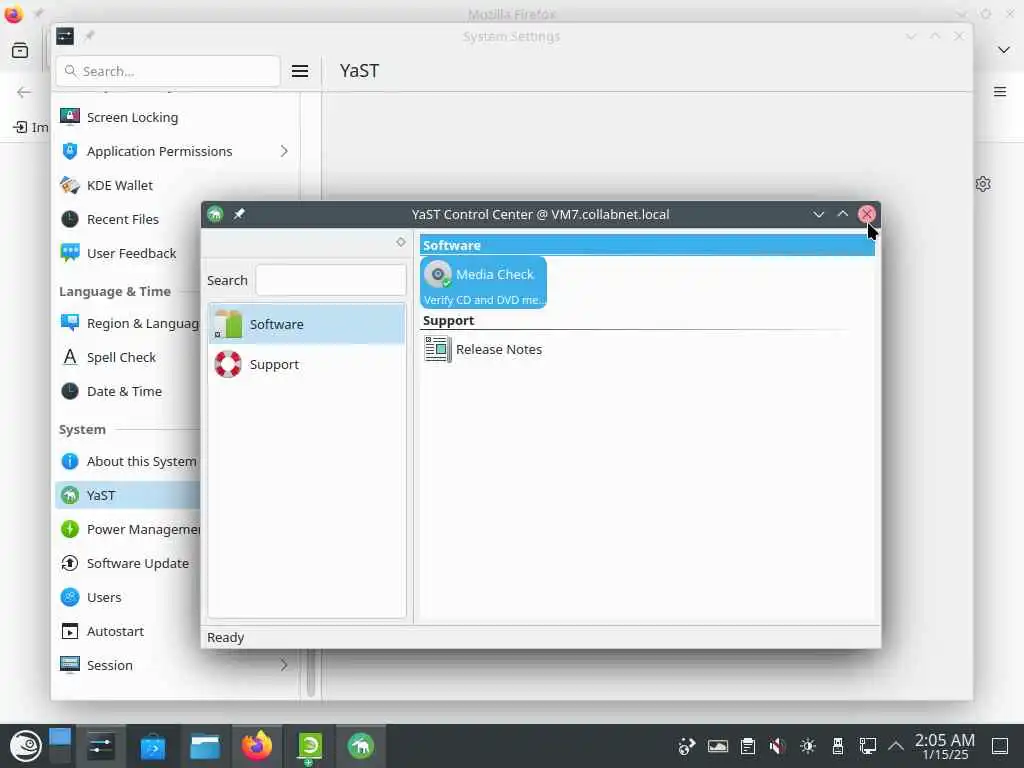This screenshot has width=1024, height=768.
Task: Open Media Check module in YaST
Action: pos(483,282)
